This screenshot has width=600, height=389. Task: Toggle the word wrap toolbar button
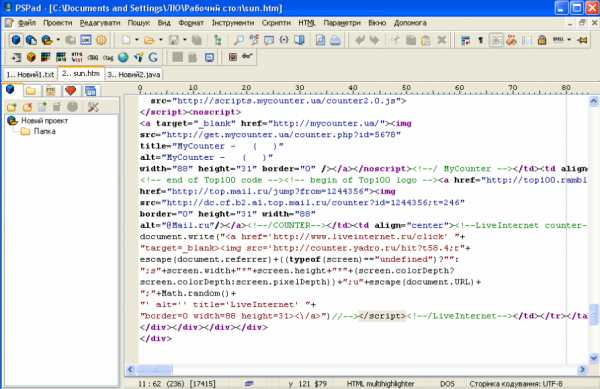[496, 40]
